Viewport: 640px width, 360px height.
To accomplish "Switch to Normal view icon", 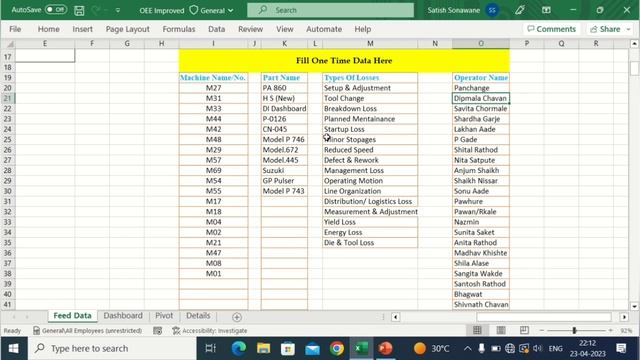I will pyautogui.click(x=477, y=330).
